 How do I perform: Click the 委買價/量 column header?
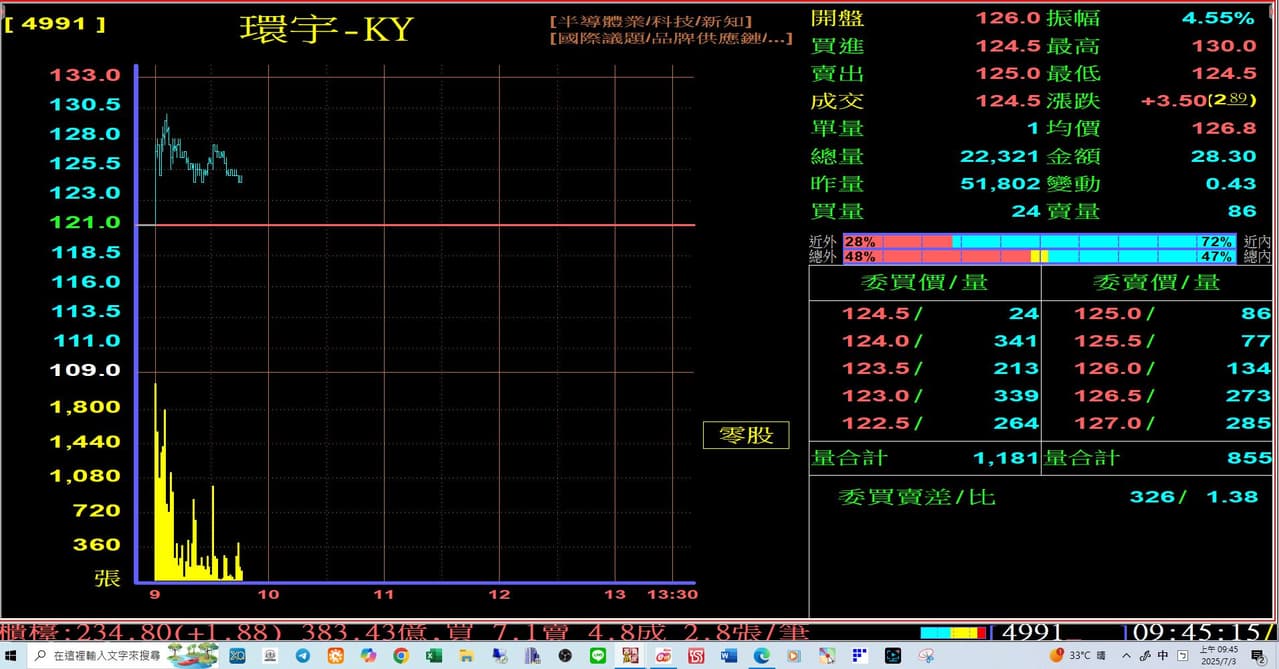(924, 282)
